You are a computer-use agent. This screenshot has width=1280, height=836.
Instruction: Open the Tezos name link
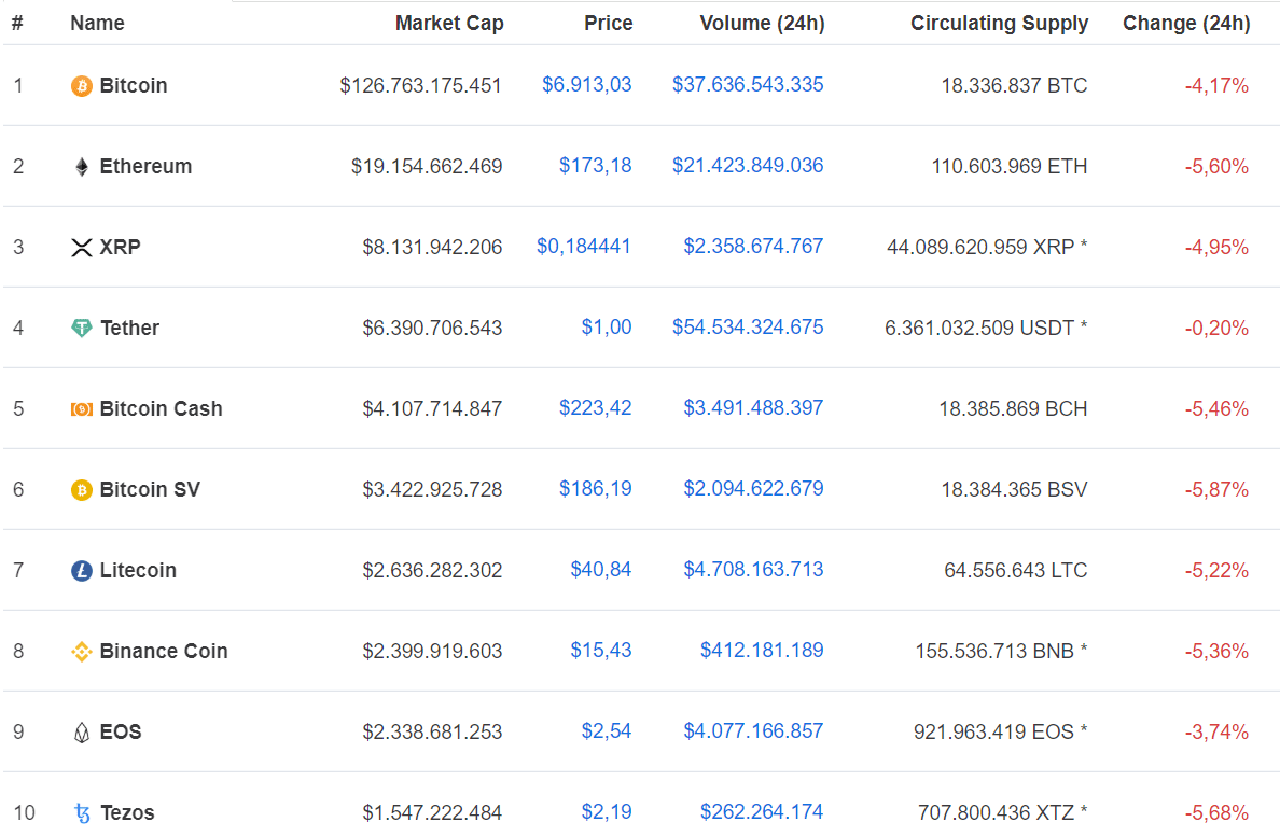pos(128,813)
